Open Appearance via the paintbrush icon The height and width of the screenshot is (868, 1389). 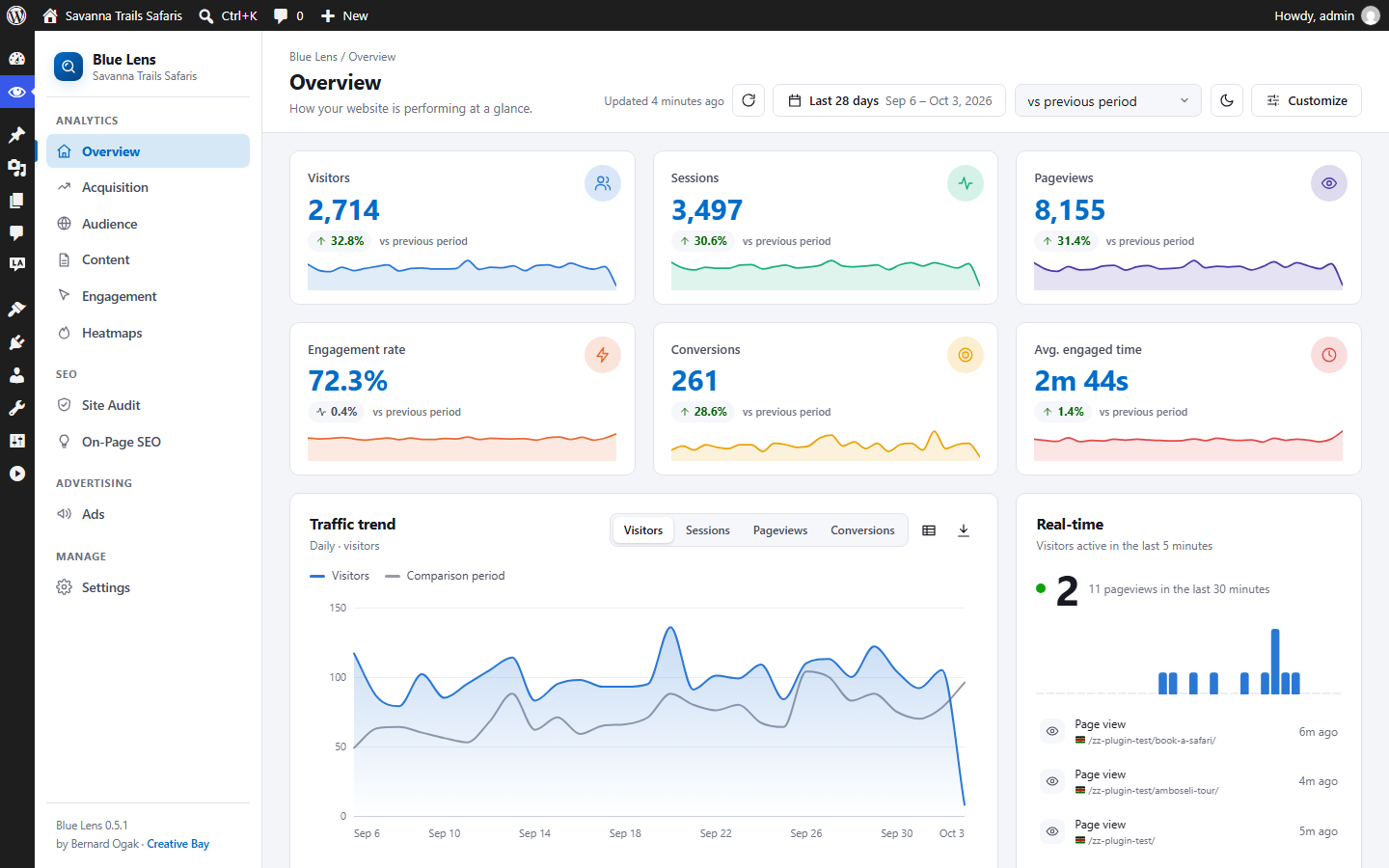(x=16, y=309)
